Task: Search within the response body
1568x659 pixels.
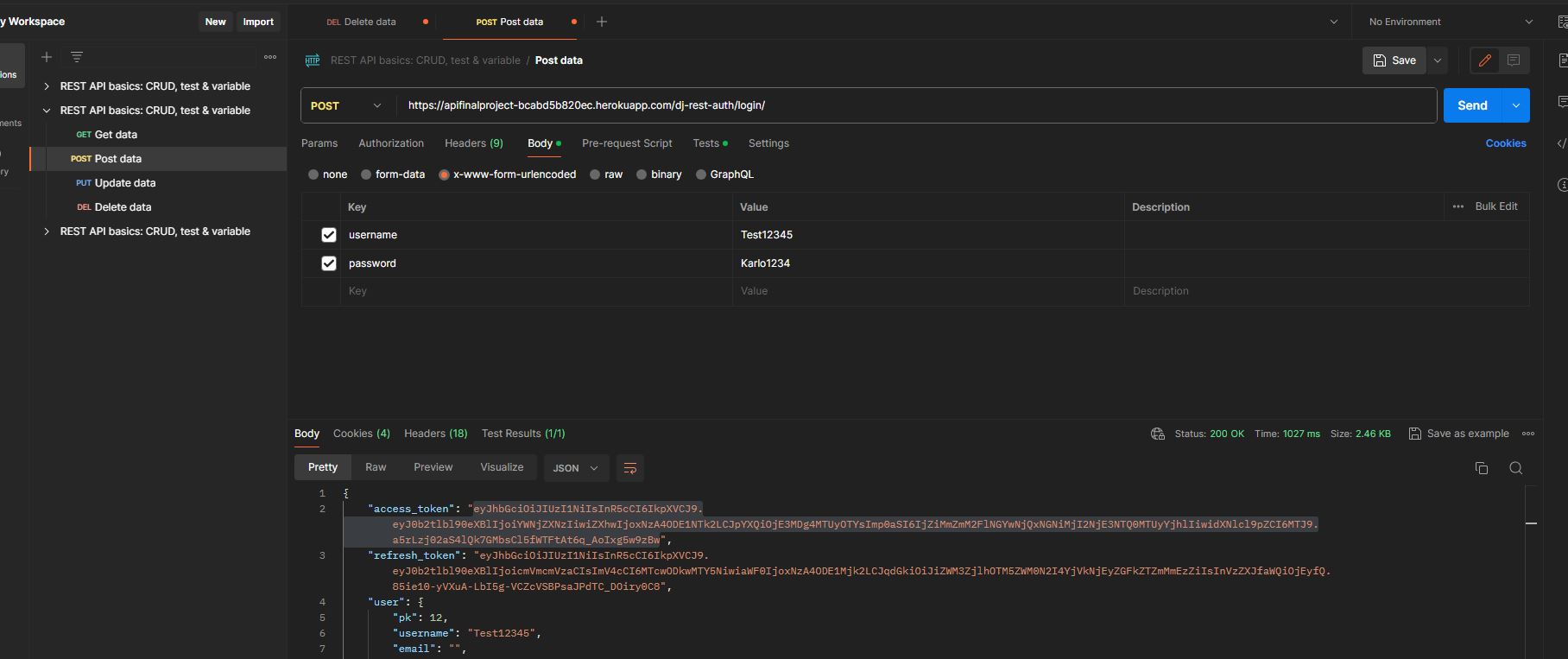Action: 1515,468
